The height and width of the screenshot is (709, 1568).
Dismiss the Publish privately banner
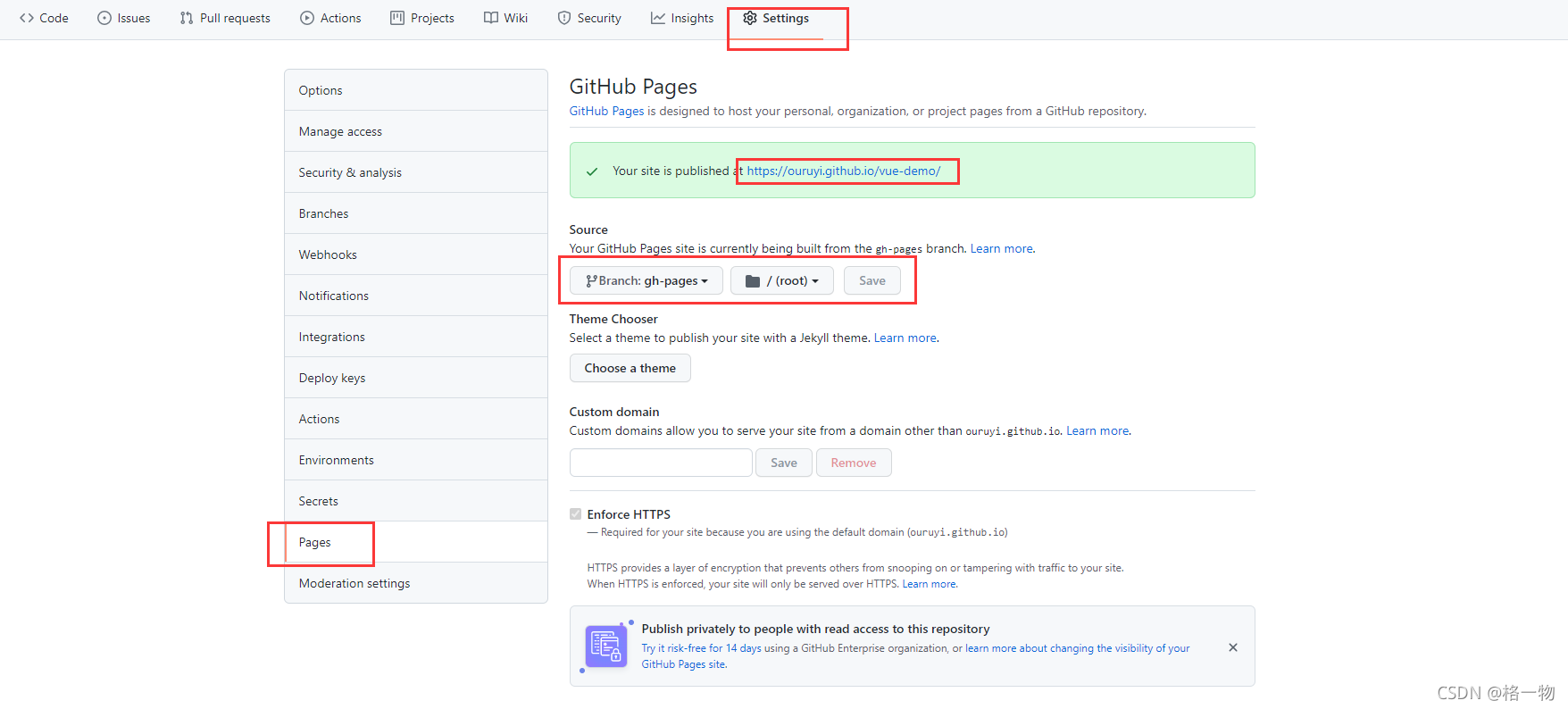[1233, 647]
